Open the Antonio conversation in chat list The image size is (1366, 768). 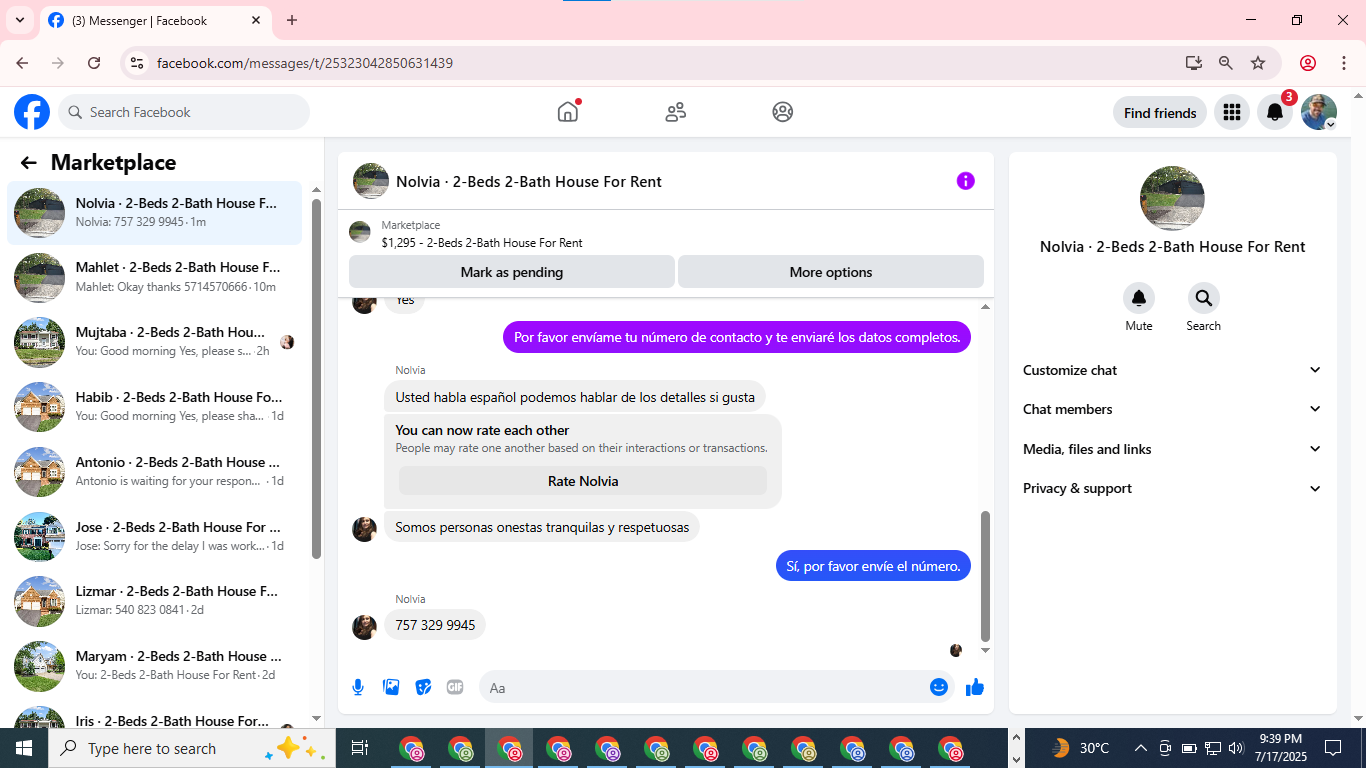tap(155, 472)
